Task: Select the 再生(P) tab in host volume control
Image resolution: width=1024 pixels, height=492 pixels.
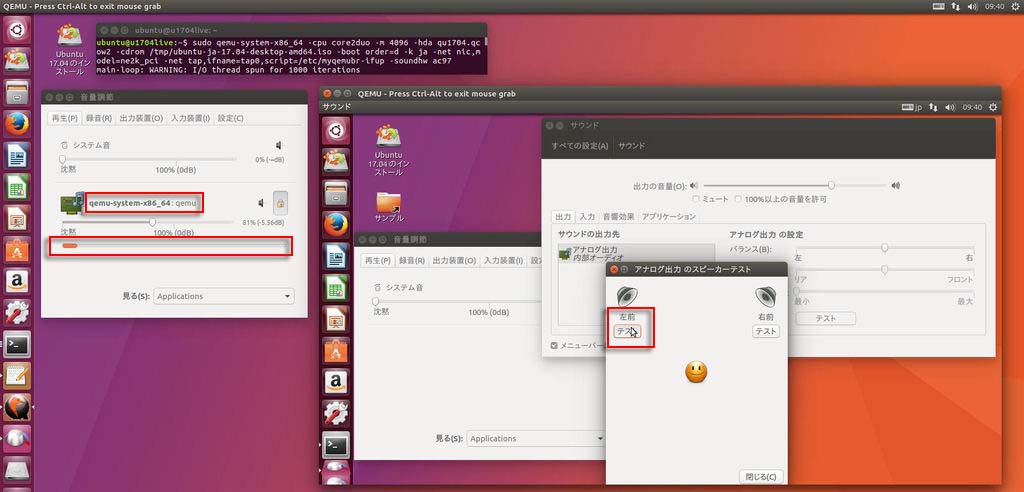Action: tap(65, 118)
